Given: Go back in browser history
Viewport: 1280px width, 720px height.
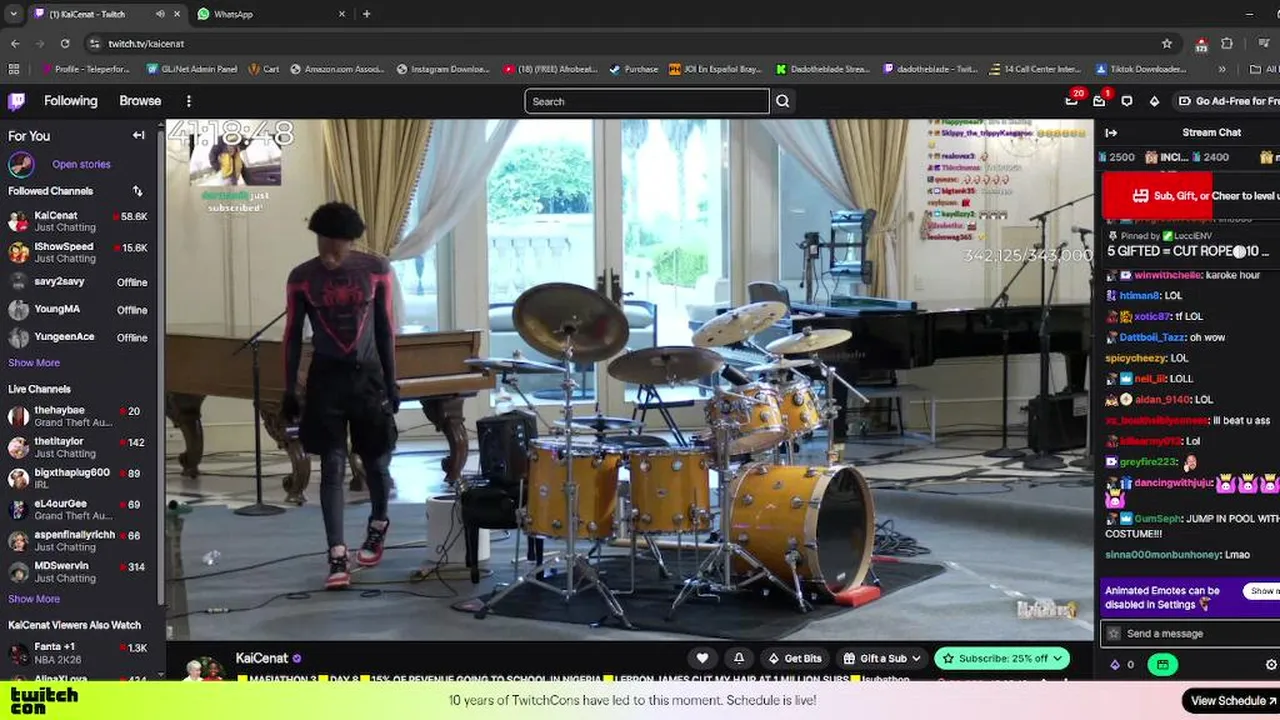Looking at the screenshot, I should pyautogui.click(x=15, y=44).
